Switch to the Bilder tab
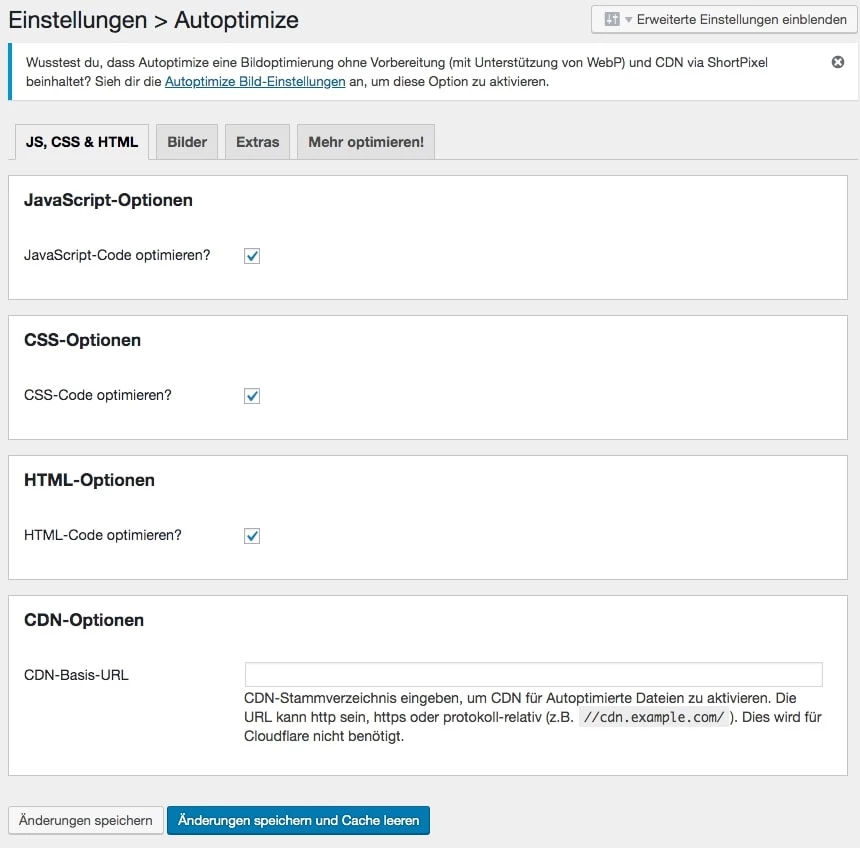Viewport: 860px width, 848px height. tap(187, 142)
